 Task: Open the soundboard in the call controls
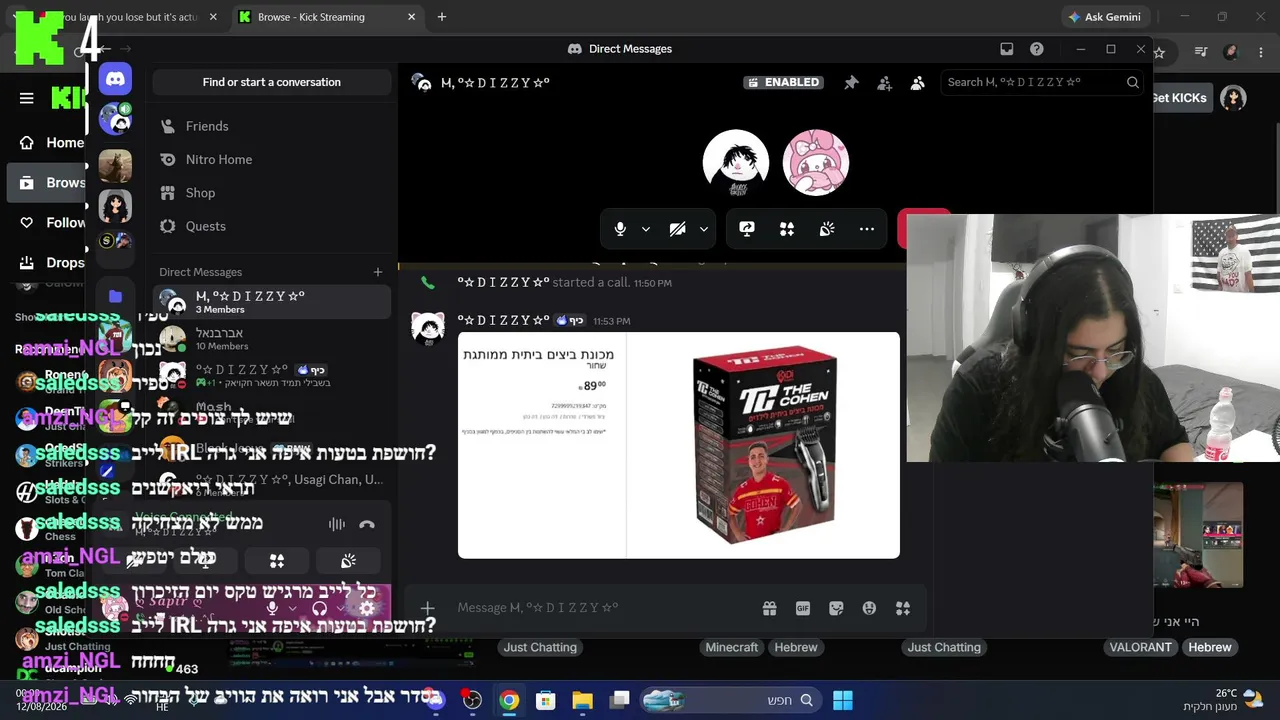click(827, 229)
